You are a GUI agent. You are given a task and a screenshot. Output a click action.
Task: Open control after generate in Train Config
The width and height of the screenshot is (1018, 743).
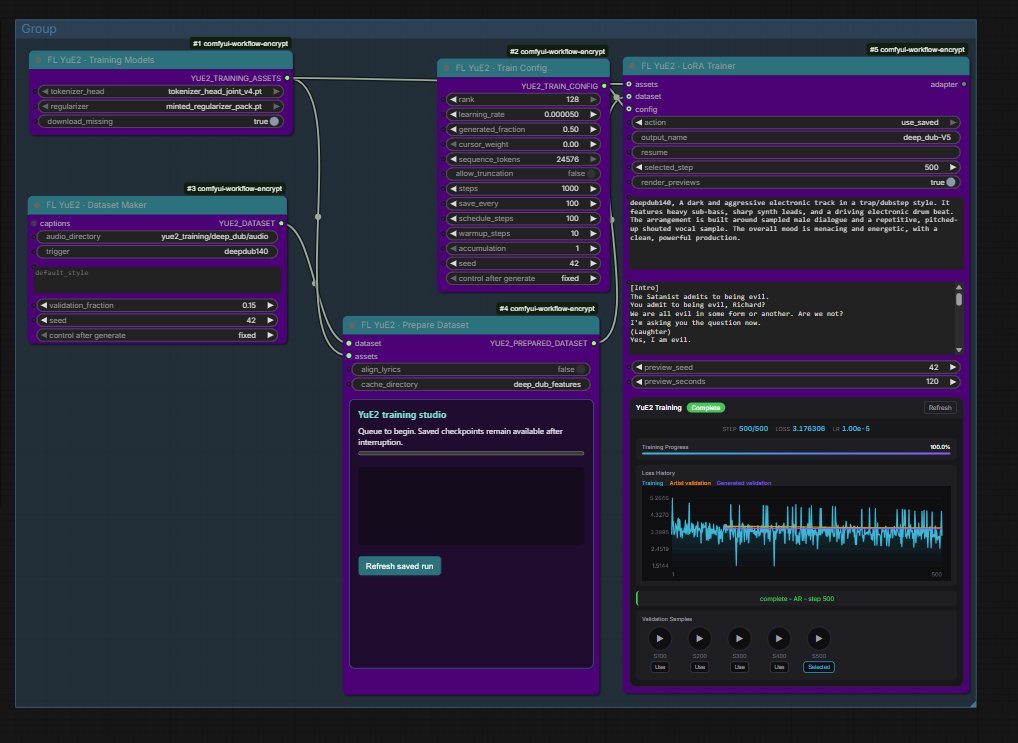click(524, 278)
